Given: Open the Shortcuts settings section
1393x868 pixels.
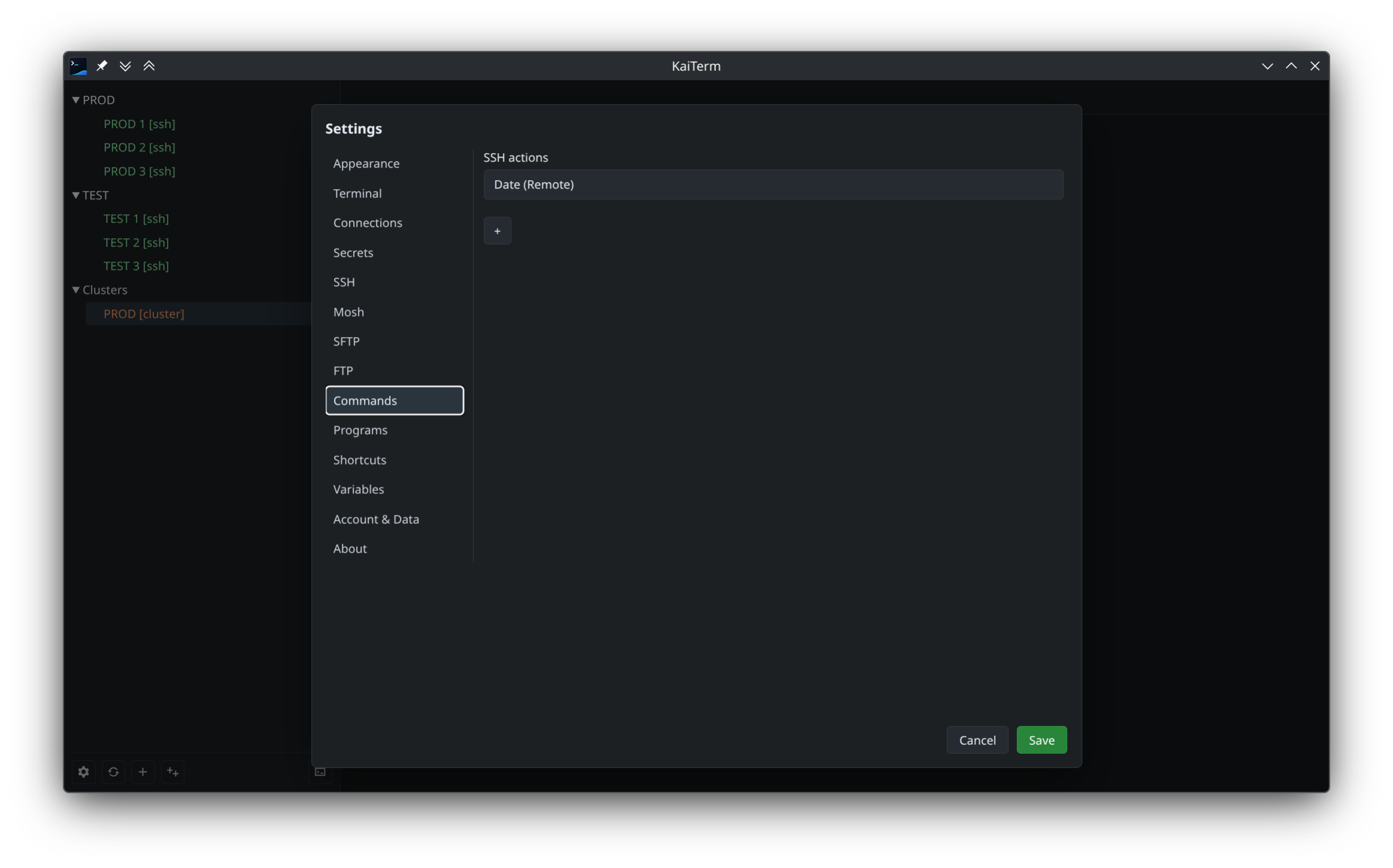Looking at the screenshot, I should click(x=394, y=460).
